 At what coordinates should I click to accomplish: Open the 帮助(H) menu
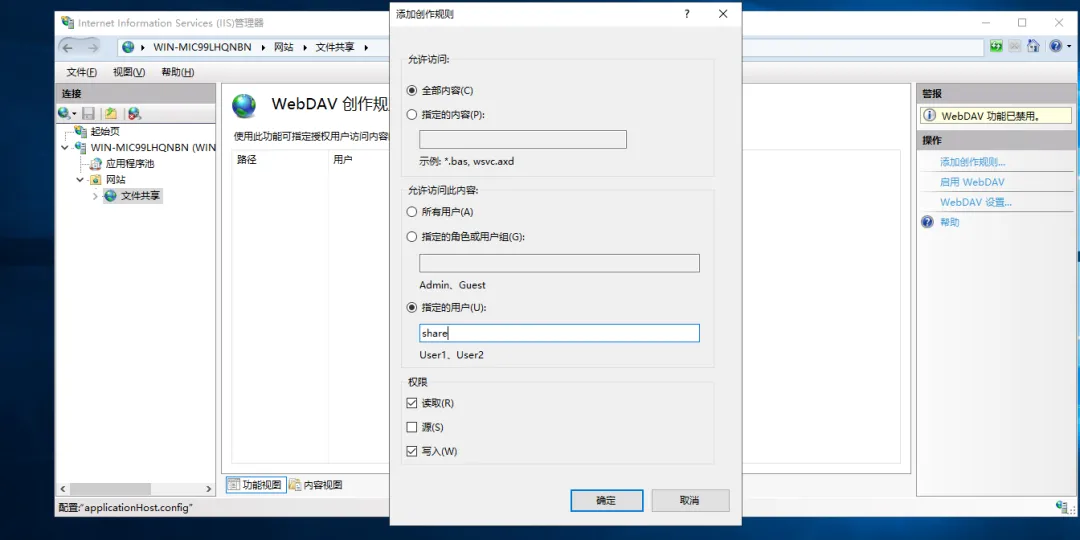[x=177, y=72]
